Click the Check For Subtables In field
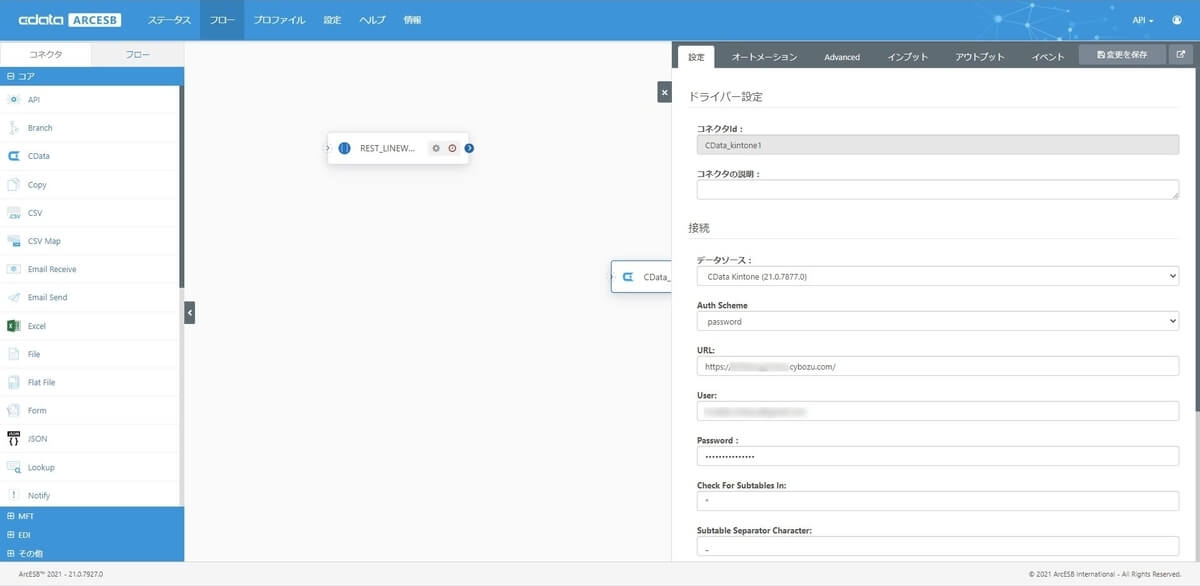This screenshot has width=1200, height=586. pos(938,501)
